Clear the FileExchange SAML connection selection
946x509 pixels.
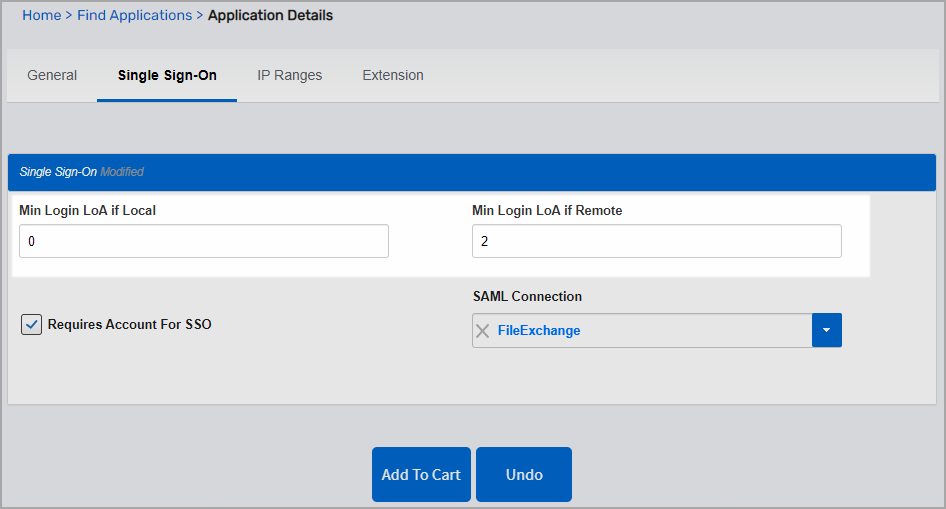pos(483,331)
